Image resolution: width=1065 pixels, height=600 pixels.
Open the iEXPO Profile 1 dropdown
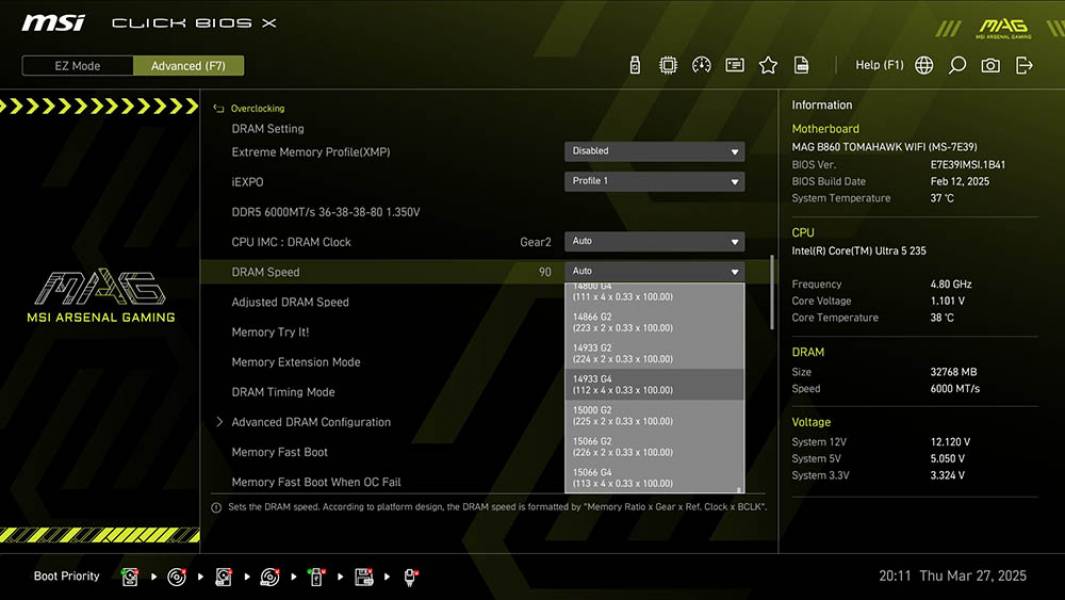(x=654, y=181)
